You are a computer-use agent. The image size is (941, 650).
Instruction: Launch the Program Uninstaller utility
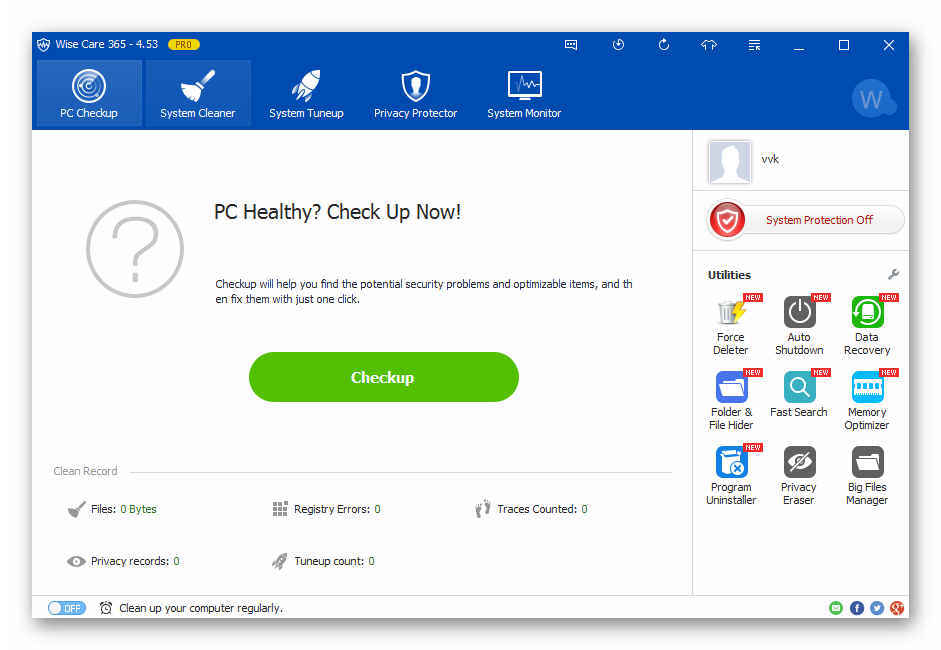click(730, 475)
